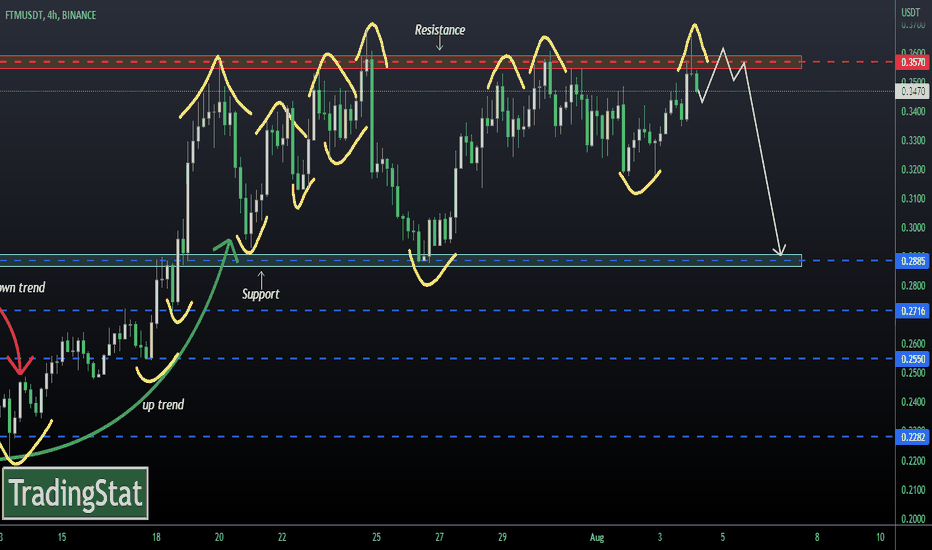Click the 29 date label on the time axis

click(502, 538)
